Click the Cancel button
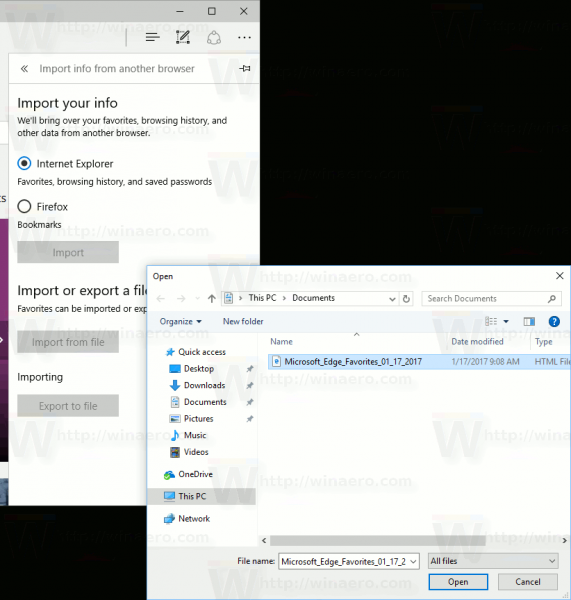Image resolution: width=571 pixels, height=600 pixels. [x=528, y=582]
